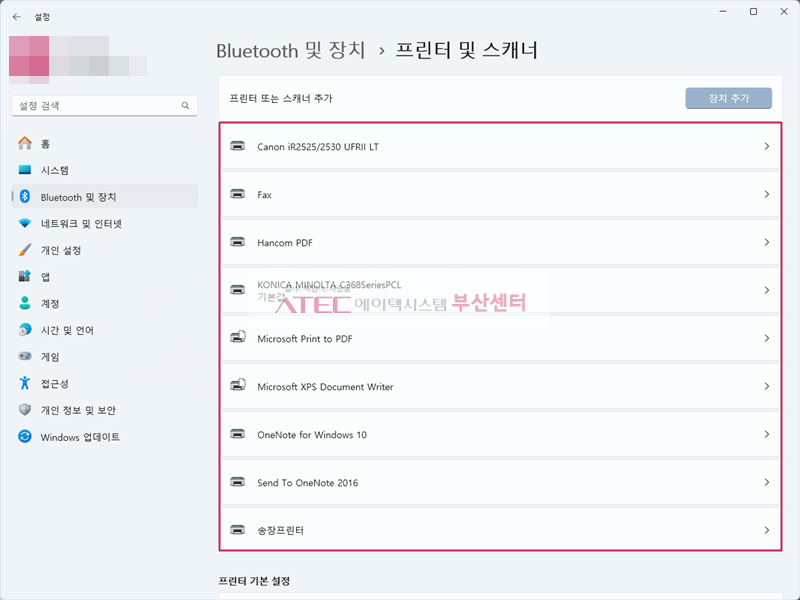Expand the Send To OneNote 2016 chevron
This screenshot has height=600, width=800.
(766, 482)
